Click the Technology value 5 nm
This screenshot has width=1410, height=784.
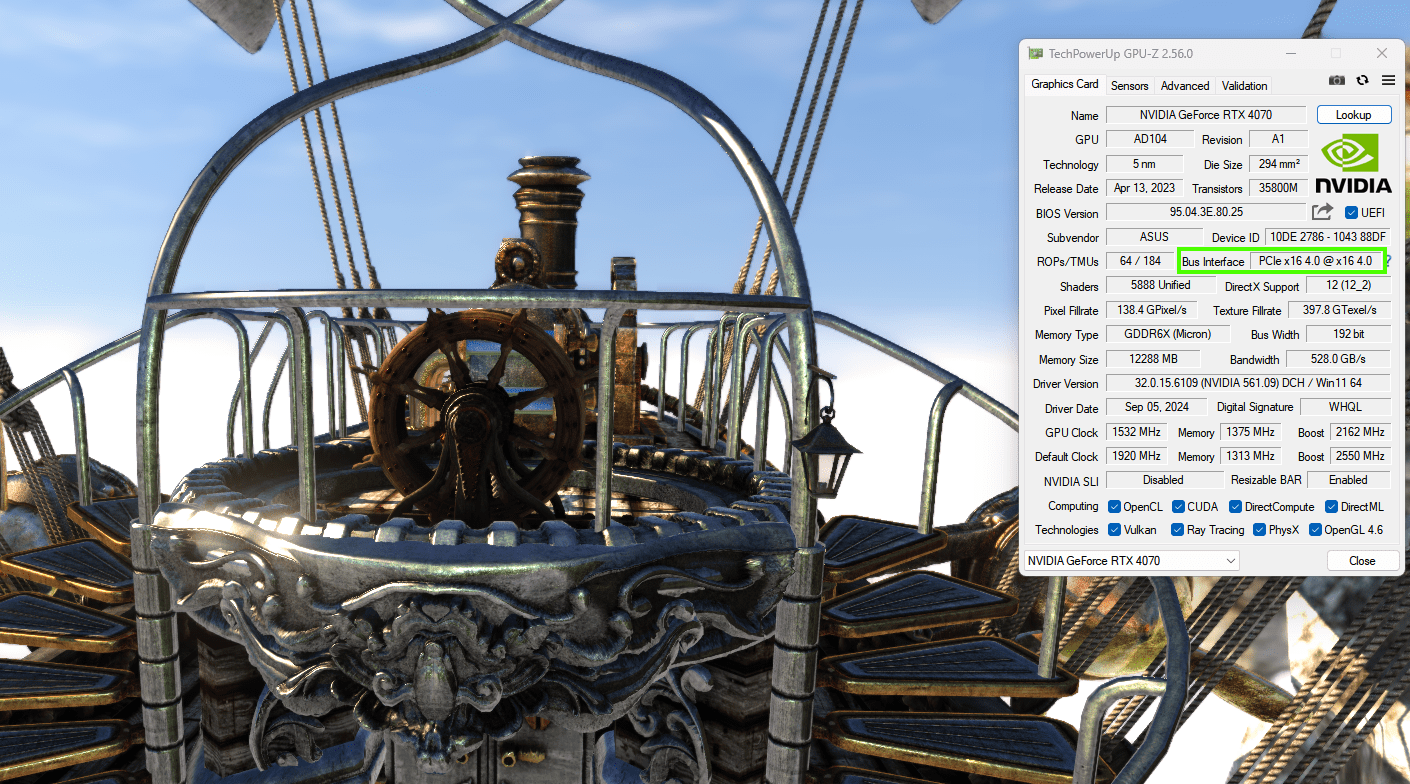coord(1143,164)
